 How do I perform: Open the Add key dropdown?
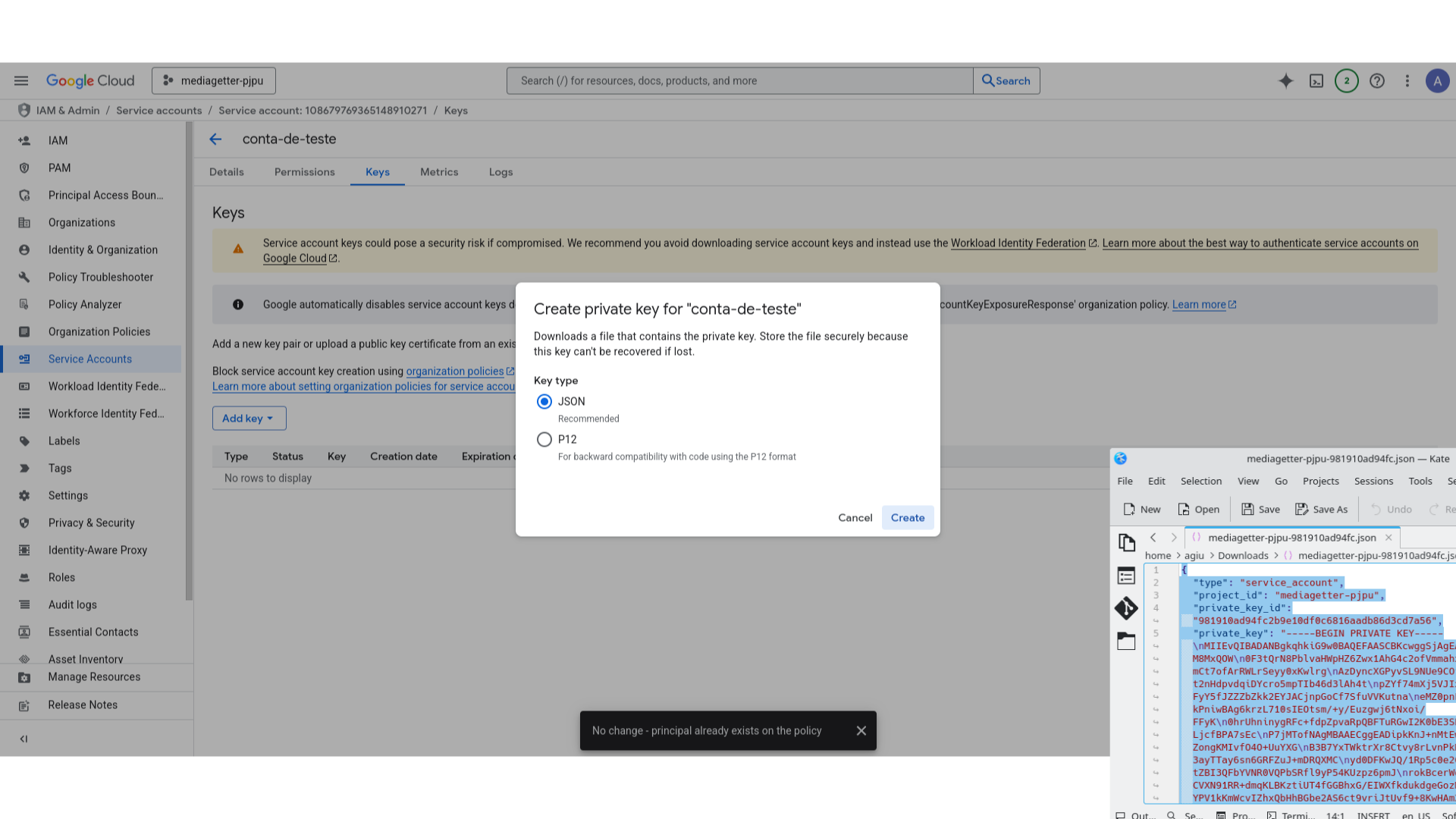pyautogui.click(x=249, y=419)
